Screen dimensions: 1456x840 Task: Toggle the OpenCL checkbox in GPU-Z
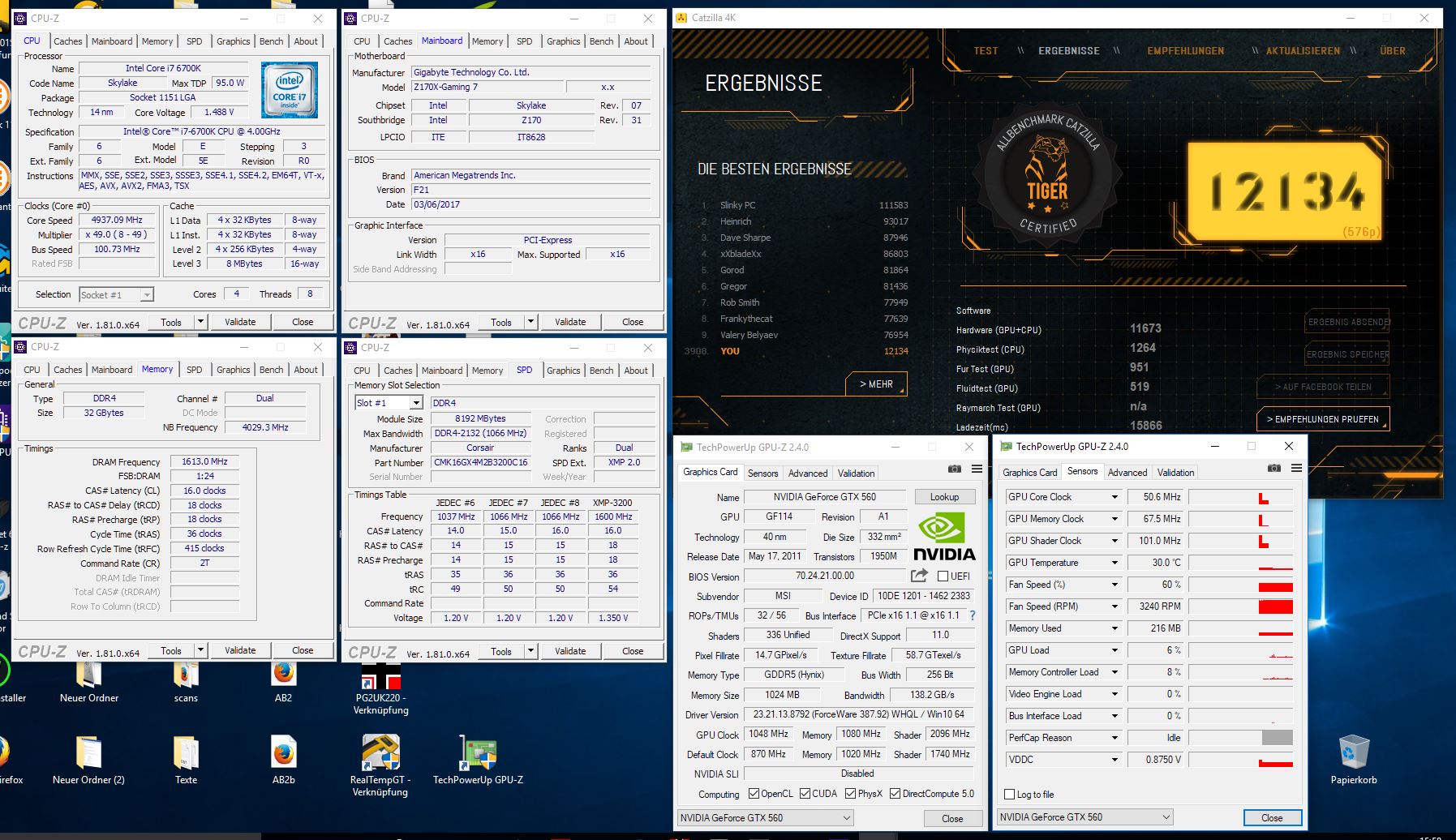tap(754, 793)
